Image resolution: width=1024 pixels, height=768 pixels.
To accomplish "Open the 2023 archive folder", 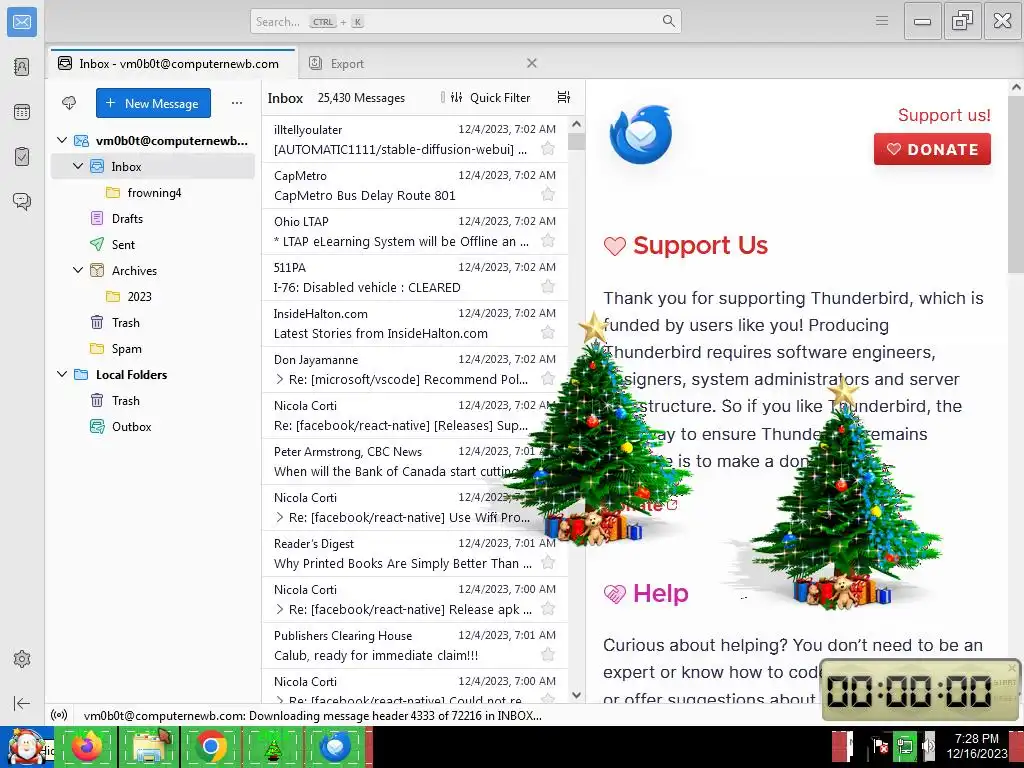I will pyautogui.click(x=153, y=296).
